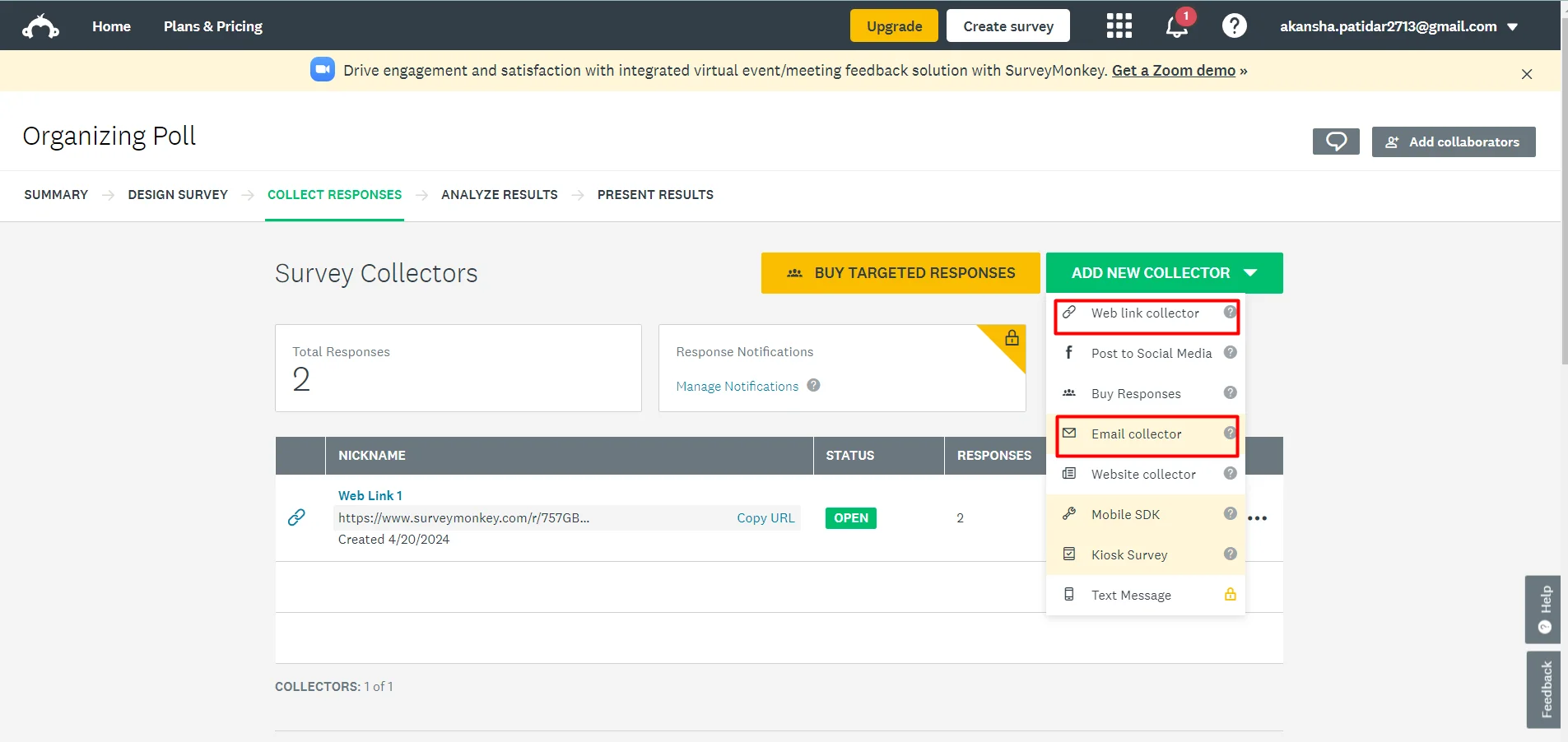Choose Mobile SDK option
Image resolution: width=1568 pixels, height=742 pixels.
[1145, 515]
